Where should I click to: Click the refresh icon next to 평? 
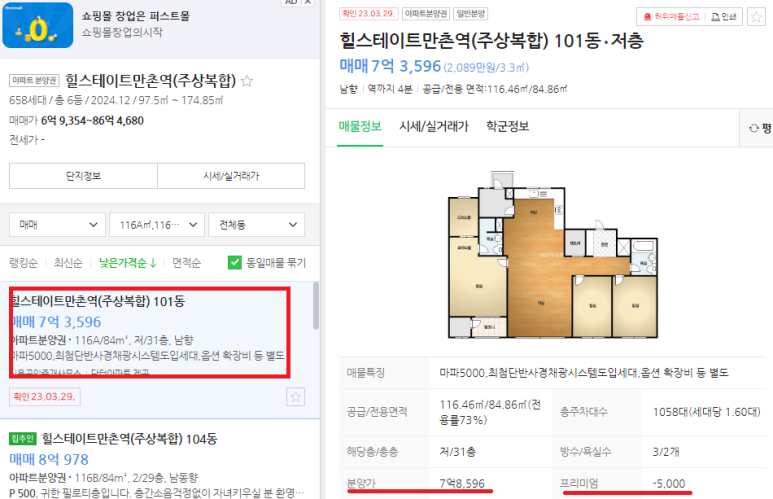tap(753, 128)
